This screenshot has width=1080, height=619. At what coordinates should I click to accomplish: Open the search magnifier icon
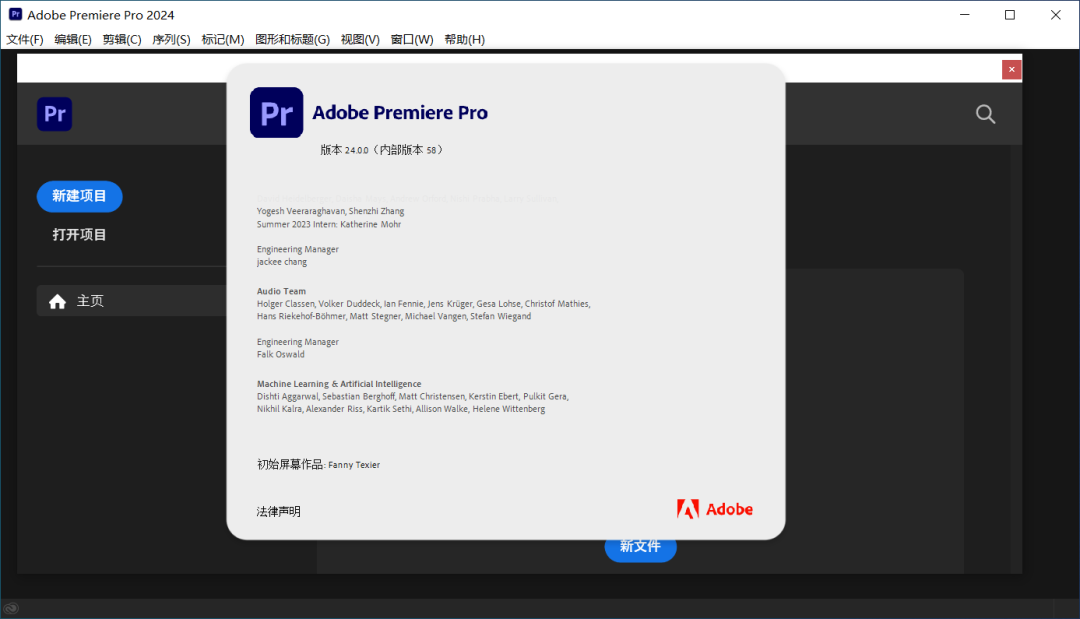coord(986,114)
